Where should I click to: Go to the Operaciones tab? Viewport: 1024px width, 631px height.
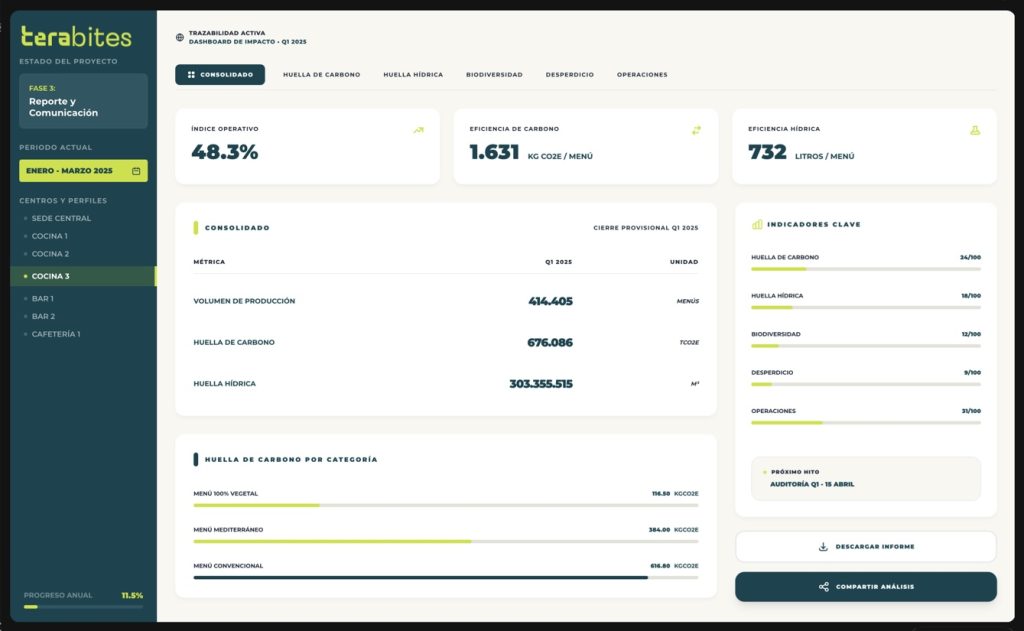tap(642, 75)
